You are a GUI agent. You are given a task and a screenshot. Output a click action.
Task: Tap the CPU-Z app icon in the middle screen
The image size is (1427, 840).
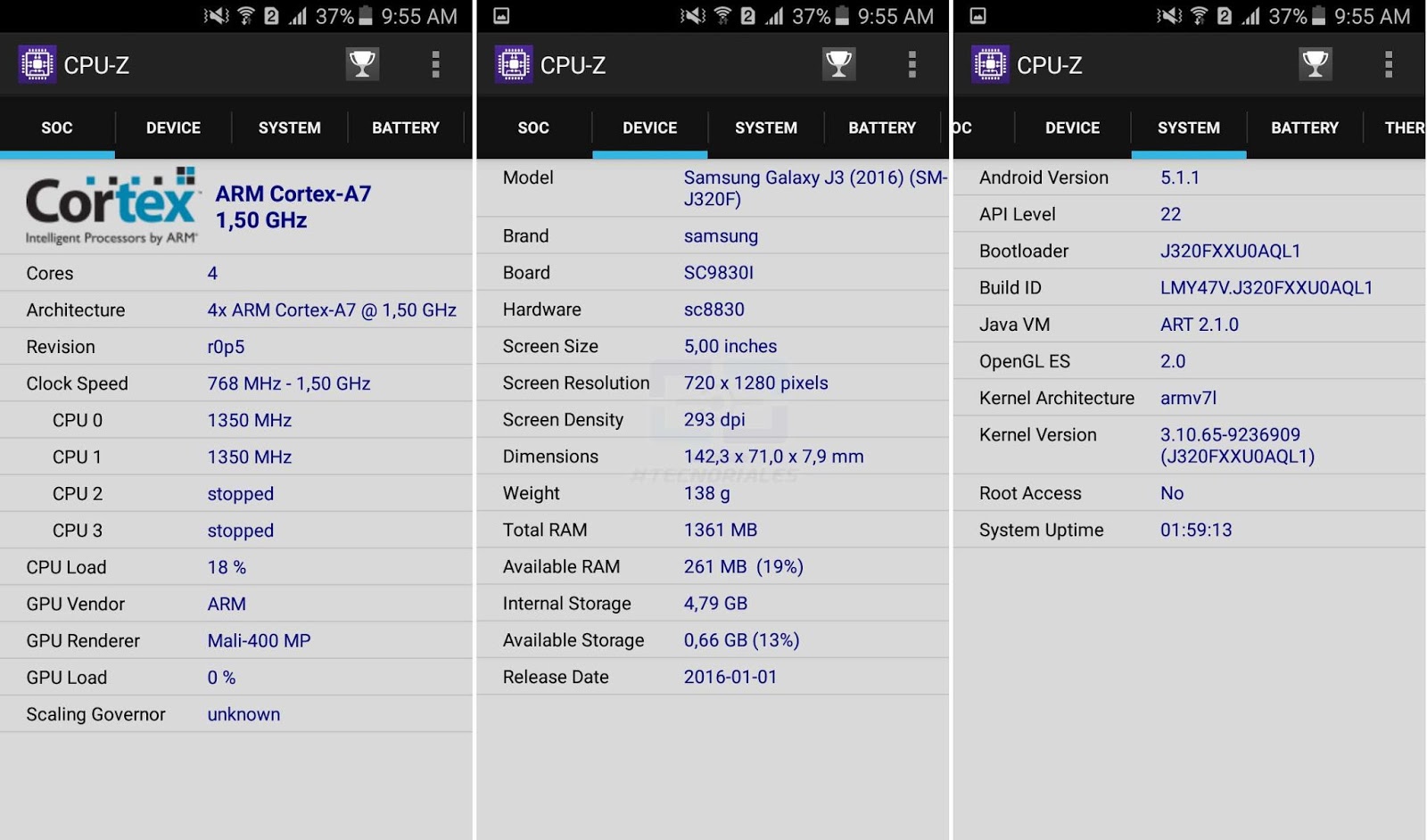click(x=514, y=64)
